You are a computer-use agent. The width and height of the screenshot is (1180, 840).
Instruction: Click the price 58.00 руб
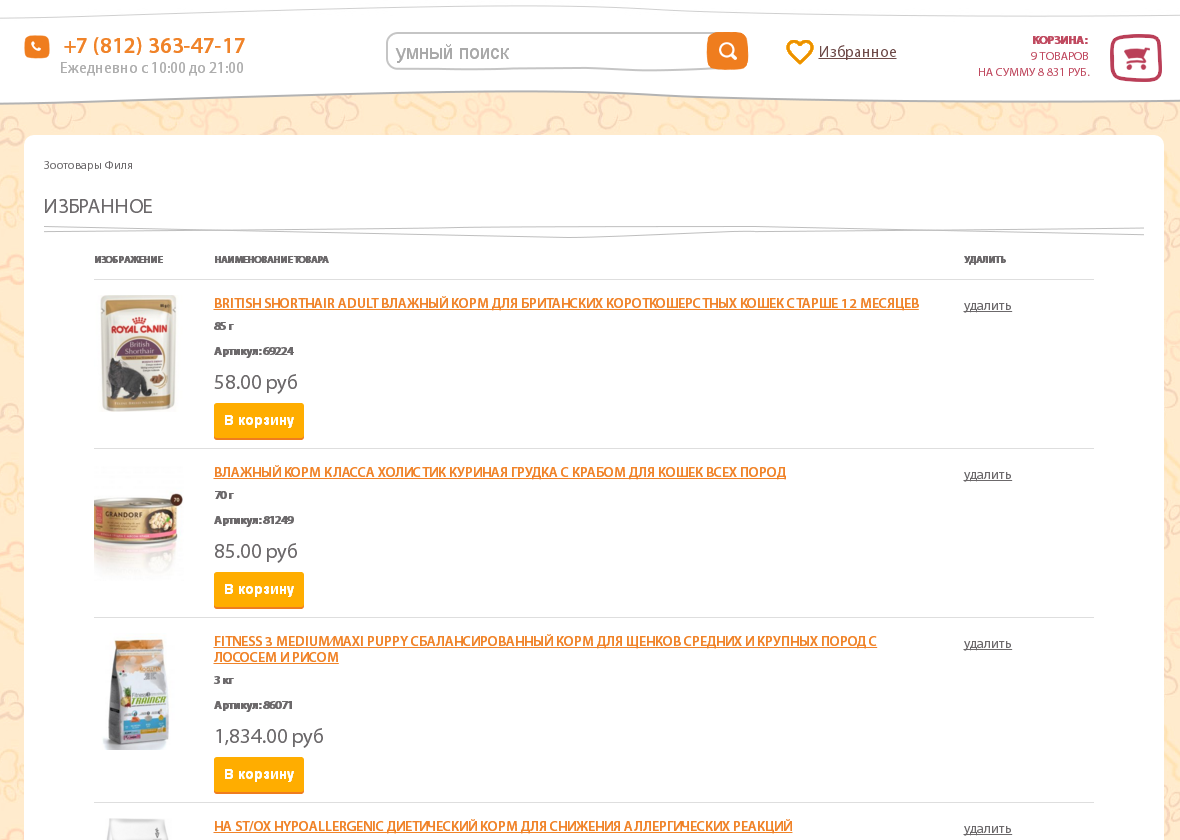(256, 382)
